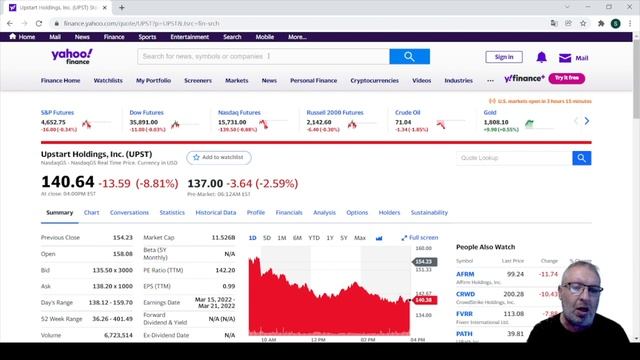Go back using browser back arrow
The image size is (640, 360).
coord(10,24)
